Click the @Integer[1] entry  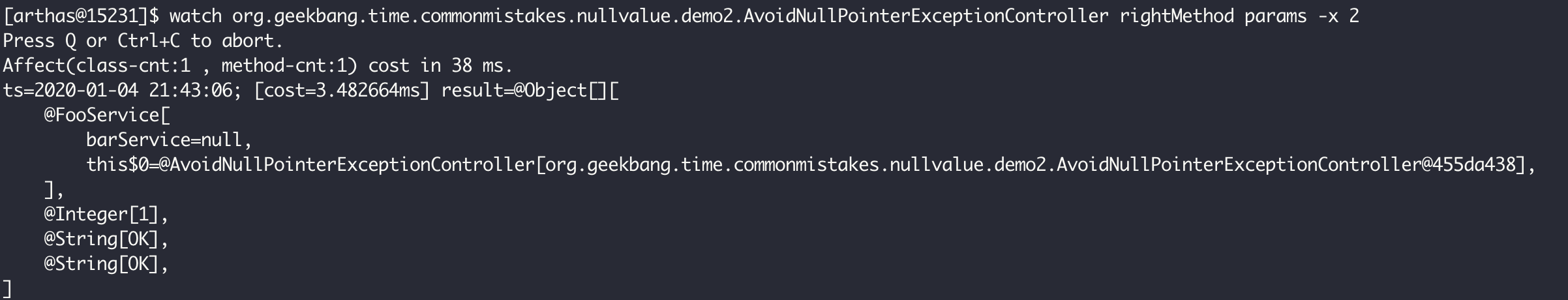[x=106, y=214]
